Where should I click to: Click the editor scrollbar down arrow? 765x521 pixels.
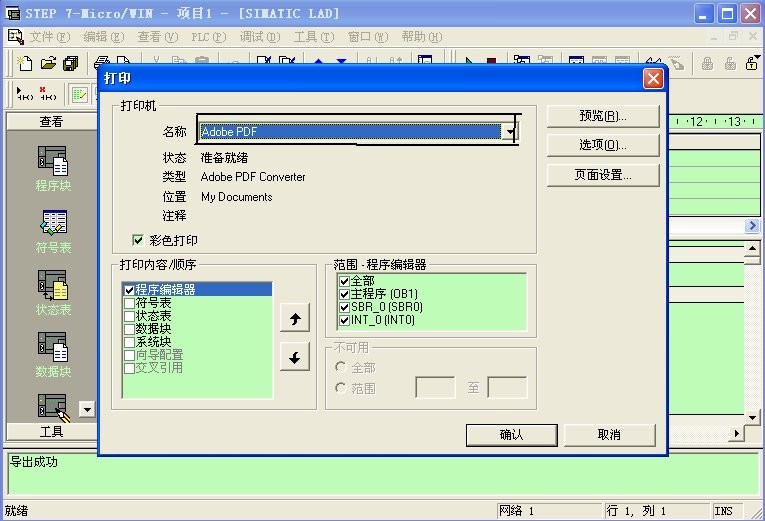(x=752, y=417)
